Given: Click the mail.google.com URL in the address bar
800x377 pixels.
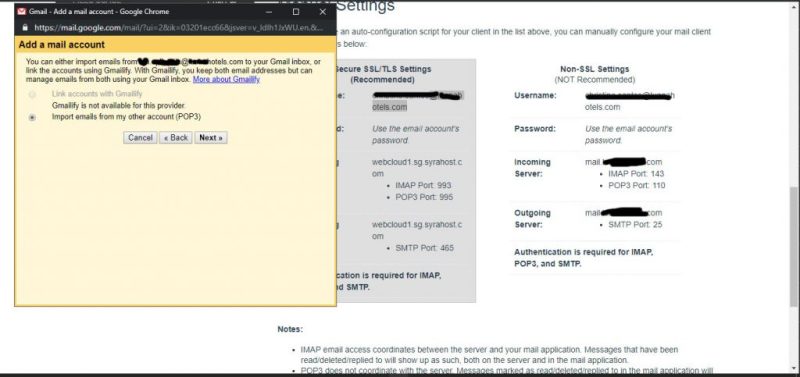Looking at the screenshot, I should click(179, 28).
